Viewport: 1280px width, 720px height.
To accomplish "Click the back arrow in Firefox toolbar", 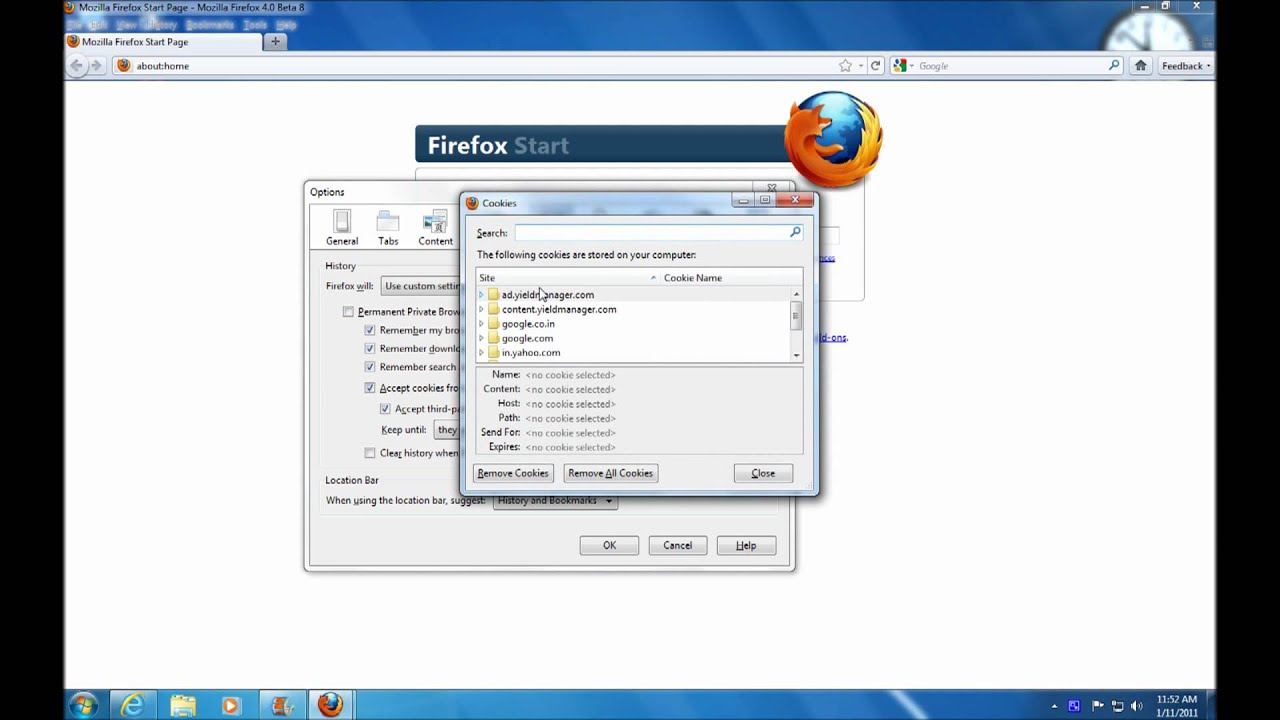I will coord(77,66).
